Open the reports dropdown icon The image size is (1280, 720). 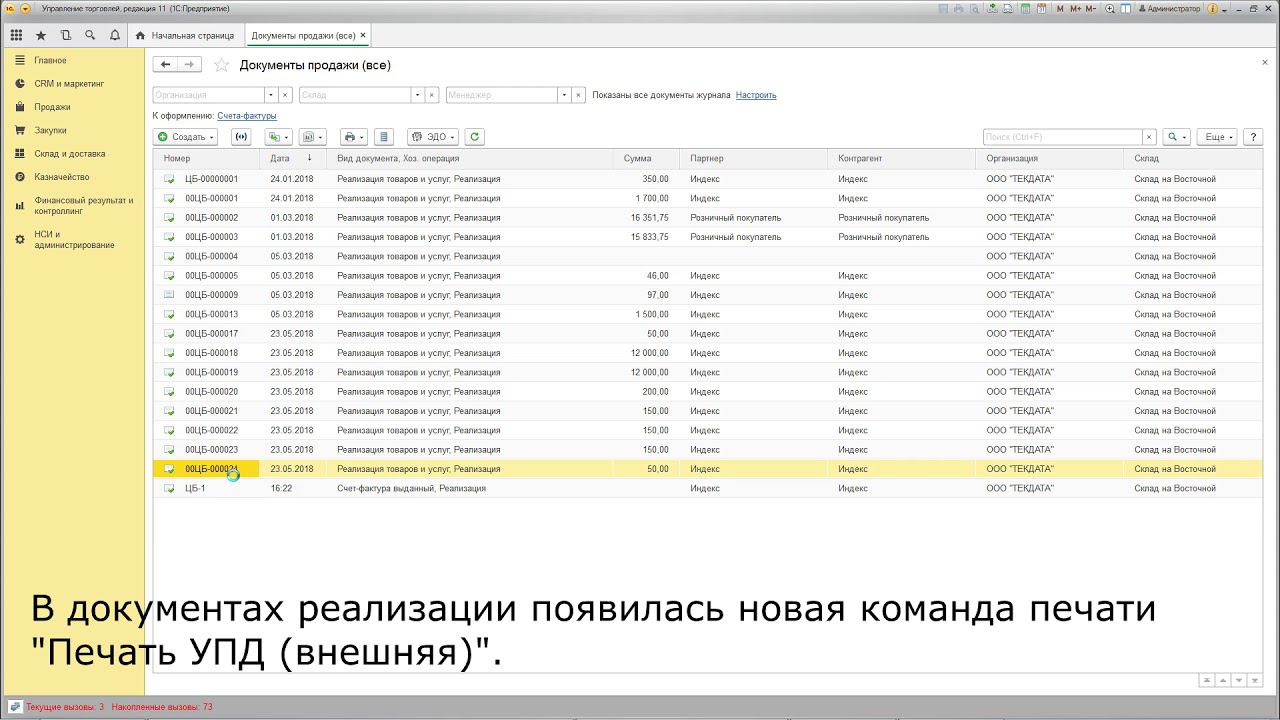313,137
